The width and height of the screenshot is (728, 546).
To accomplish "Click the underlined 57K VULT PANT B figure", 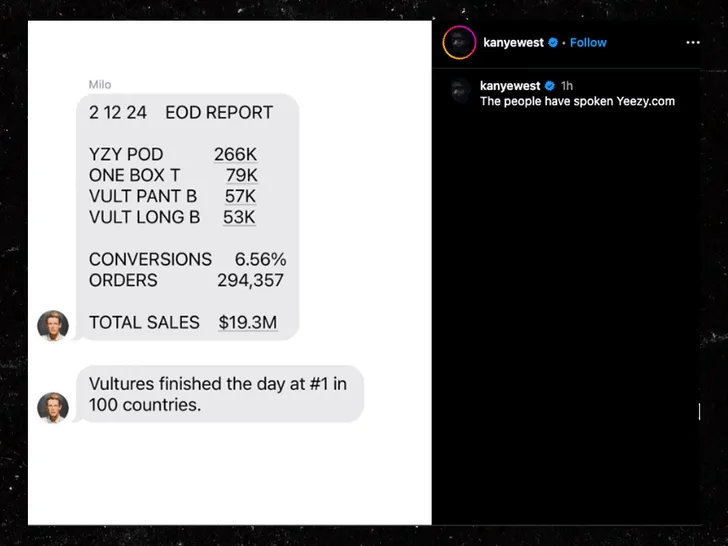I will [240, 196].
